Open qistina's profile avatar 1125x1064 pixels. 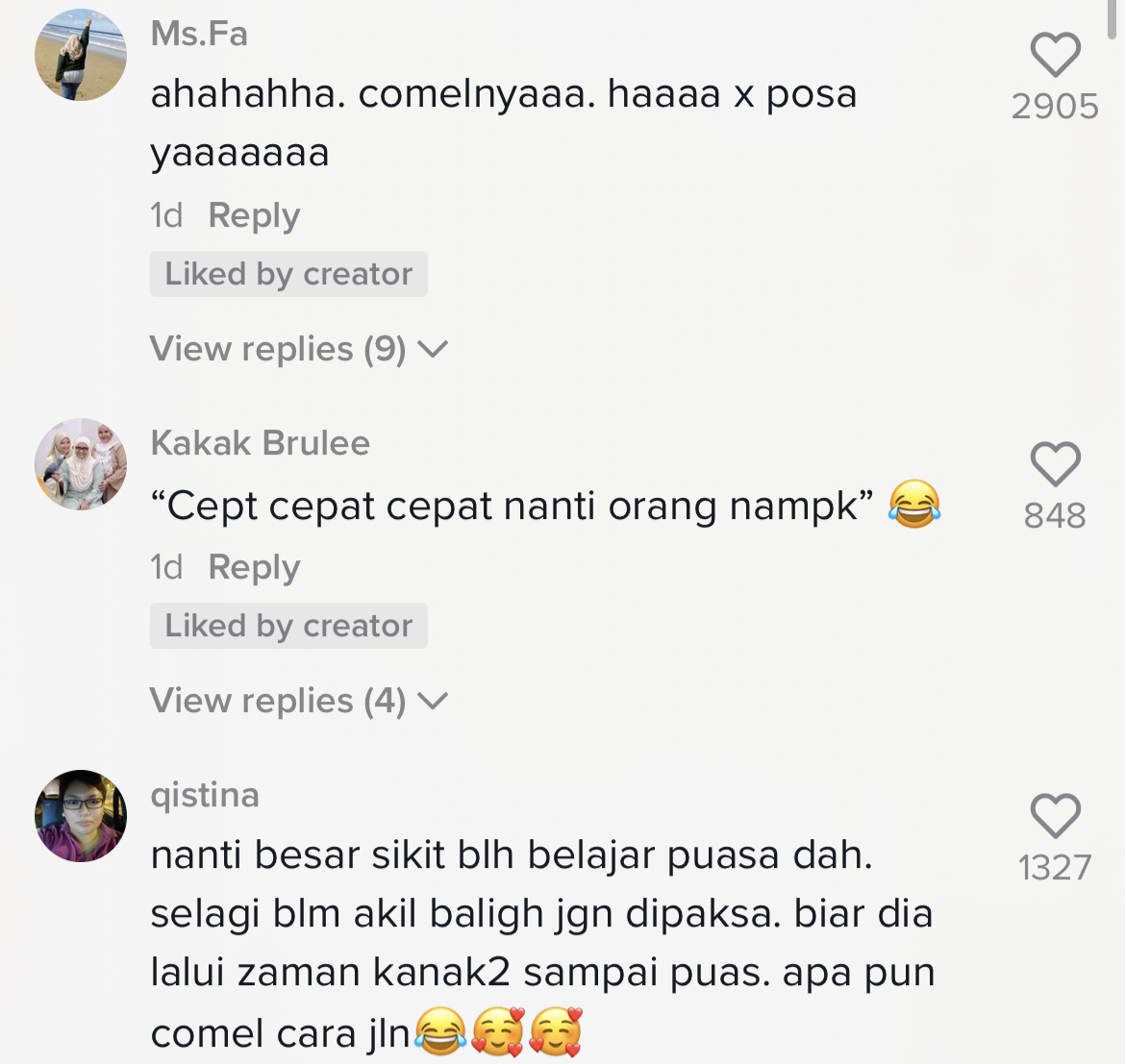(81, 816)
